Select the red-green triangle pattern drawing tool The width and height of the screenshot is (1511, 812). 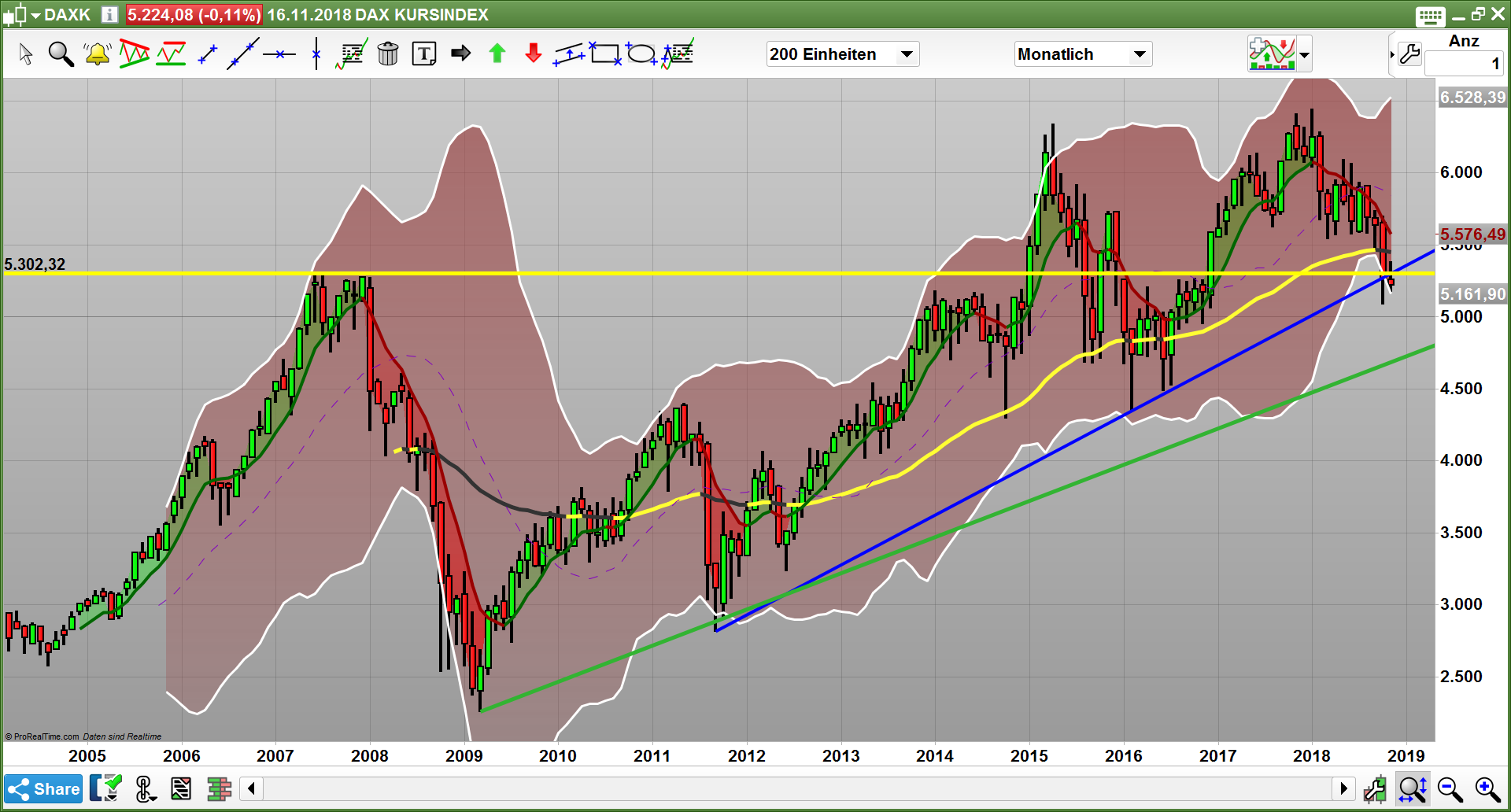tap(135, 54)
